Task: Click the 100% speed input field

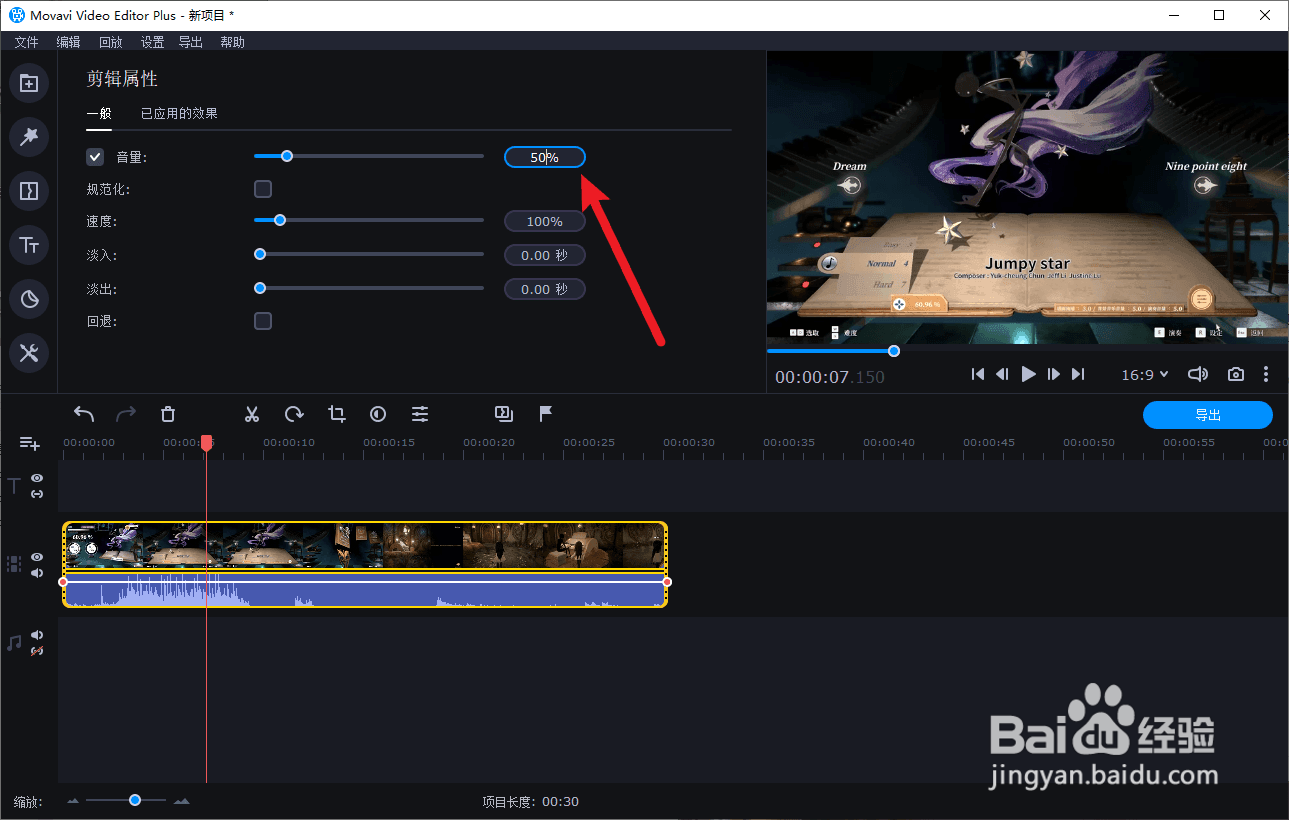Action: (x=545, y=221)
